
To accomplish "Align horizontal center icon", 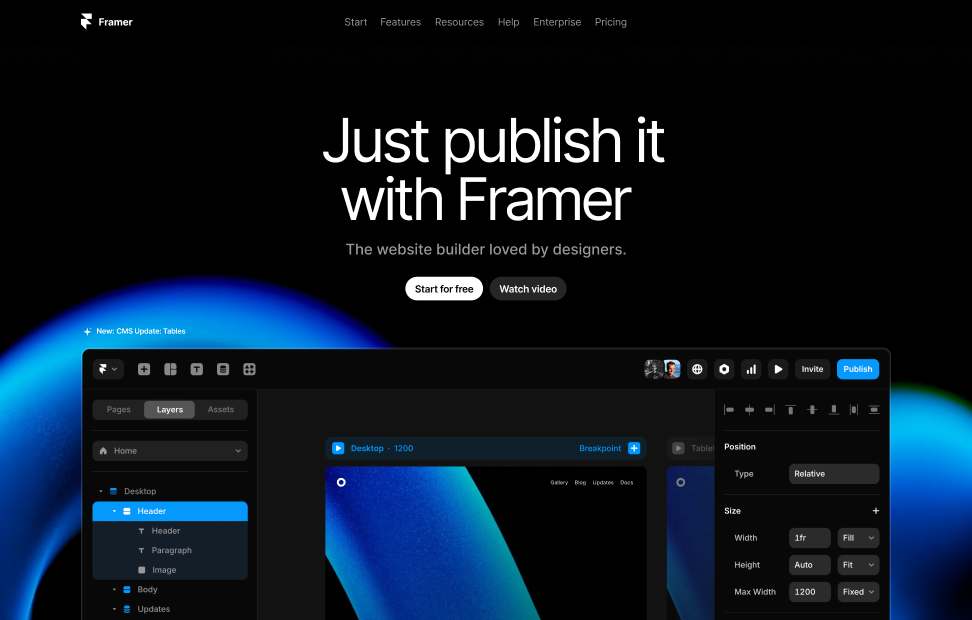I will (x=749, y=410).
